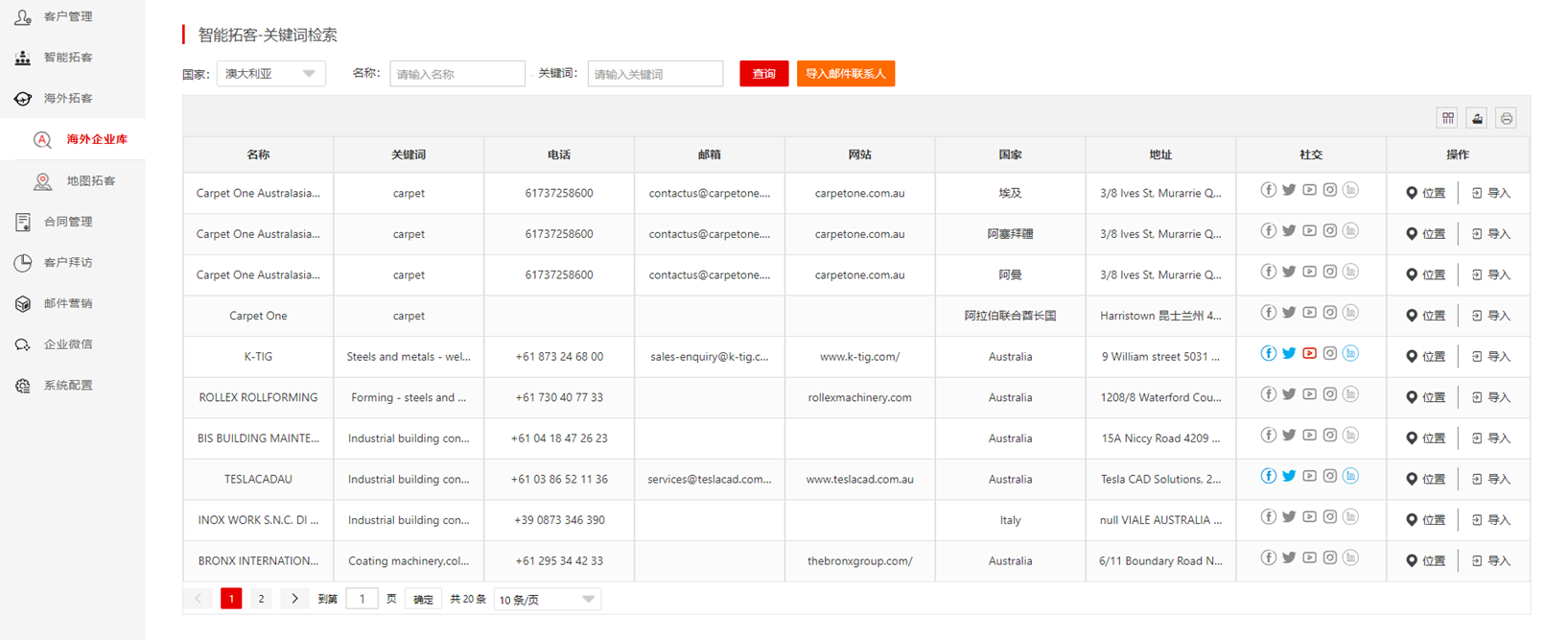Image resolution: width=1568 pixels, height=640 pixels.
Task: Click 合同管理 sidebar document icon
Action: [x=23, y=222]
